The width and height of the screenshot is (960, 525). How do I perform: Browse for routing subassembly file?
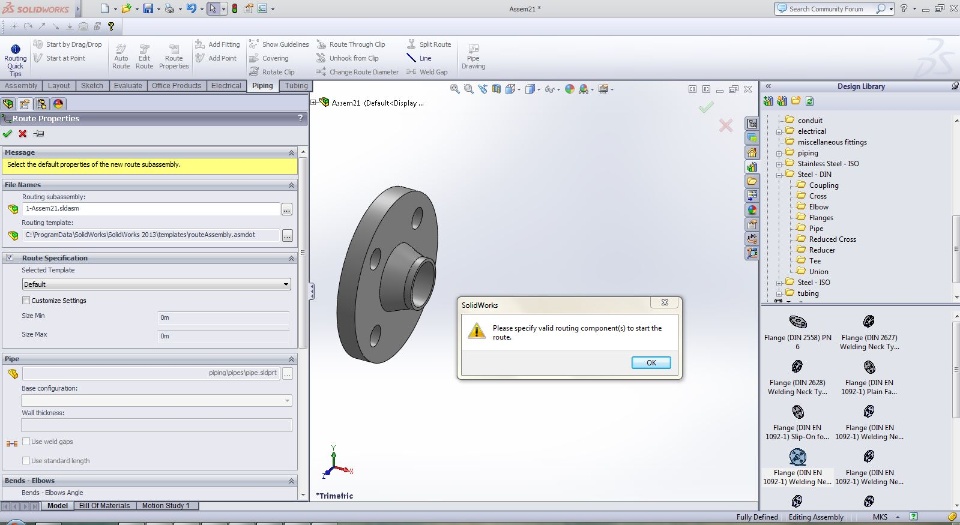[x=287, y=209]
